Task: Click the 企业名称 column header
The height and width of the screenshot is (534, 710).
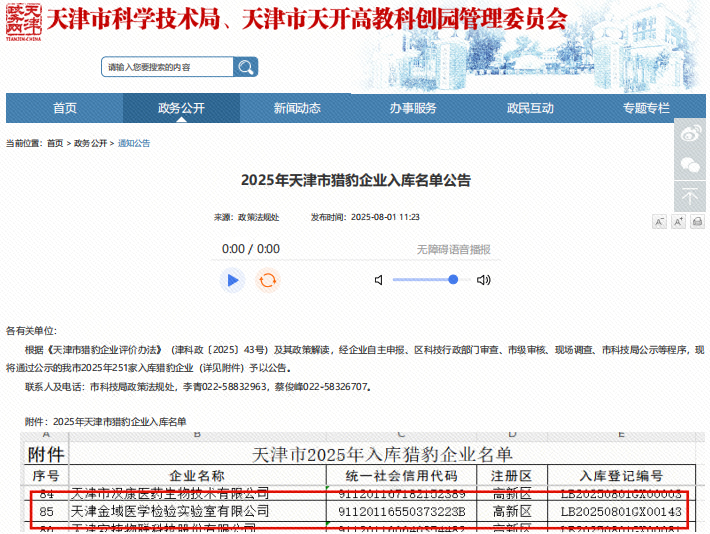Action: [197, 476]
